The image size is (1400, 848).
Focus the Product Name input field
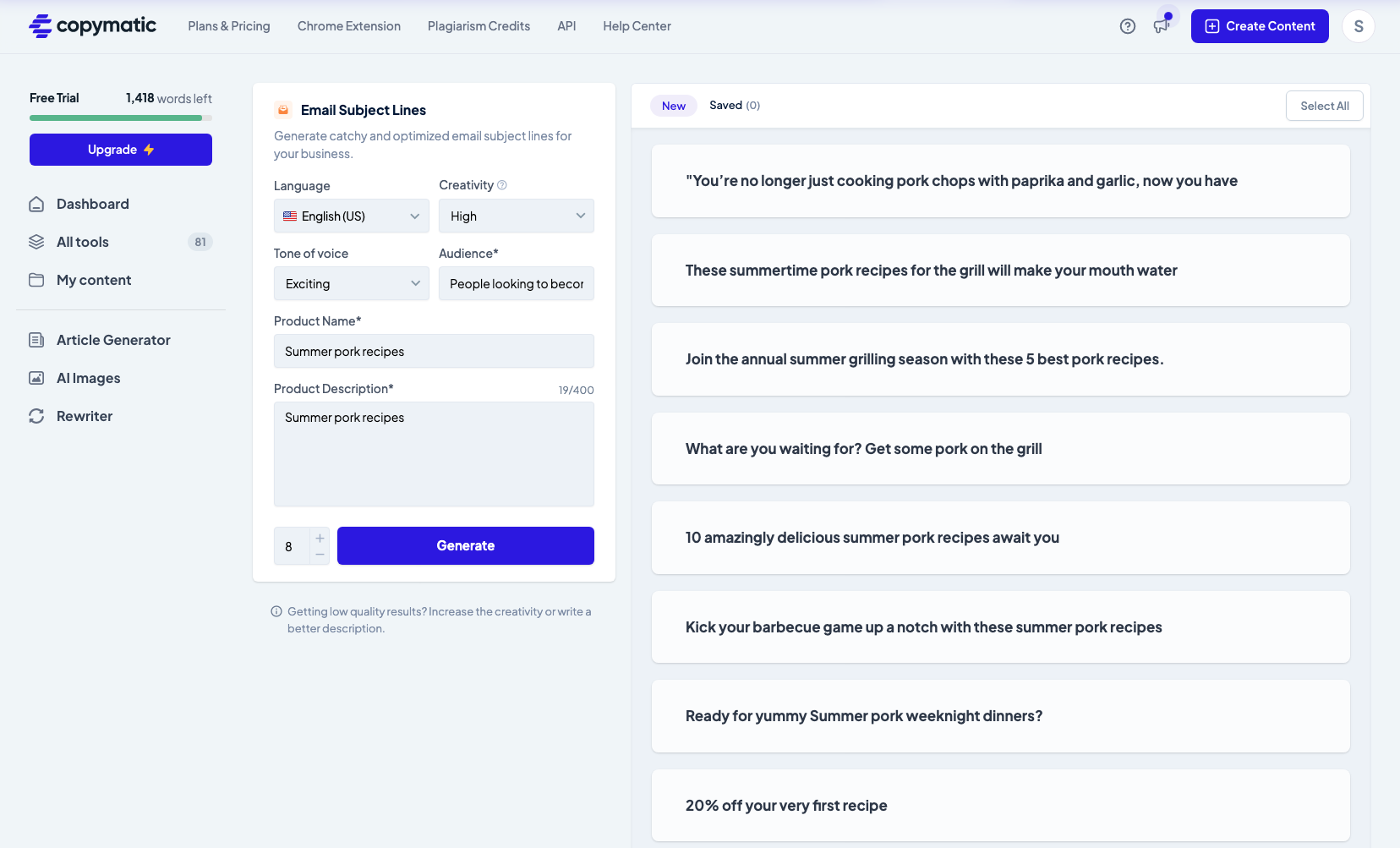coord(434,351)
